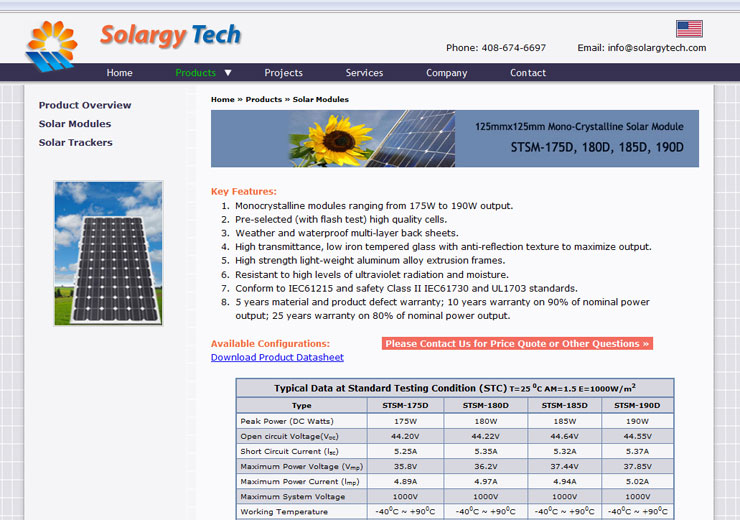Go to the Projects menu
Image resolution: width=740 pixels, height=520 pixels.
click(x=284, y=73)
